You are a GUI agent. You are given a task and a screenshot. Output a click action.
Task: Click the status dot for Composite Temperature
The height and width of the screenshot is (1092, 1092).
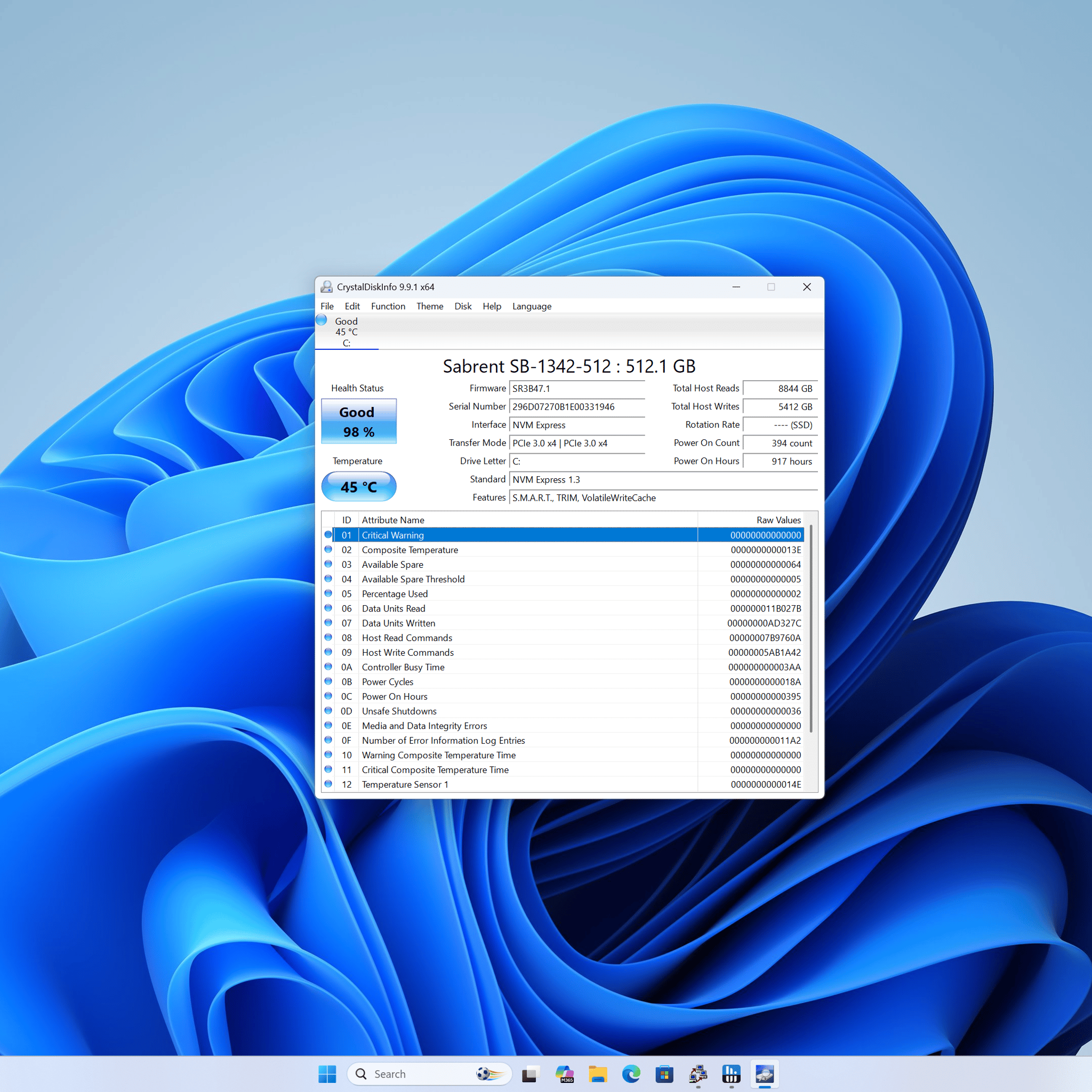(328, 549)
